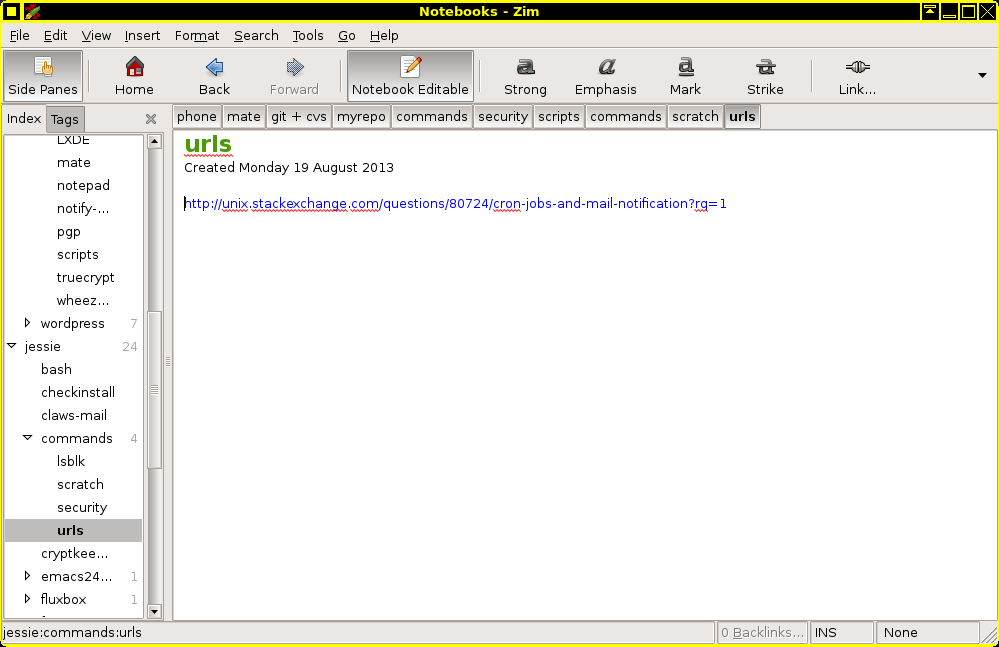Select the scripts page in the index
Image resolution: width=999 pixels, height=647 pixels.
click(78, 255)
